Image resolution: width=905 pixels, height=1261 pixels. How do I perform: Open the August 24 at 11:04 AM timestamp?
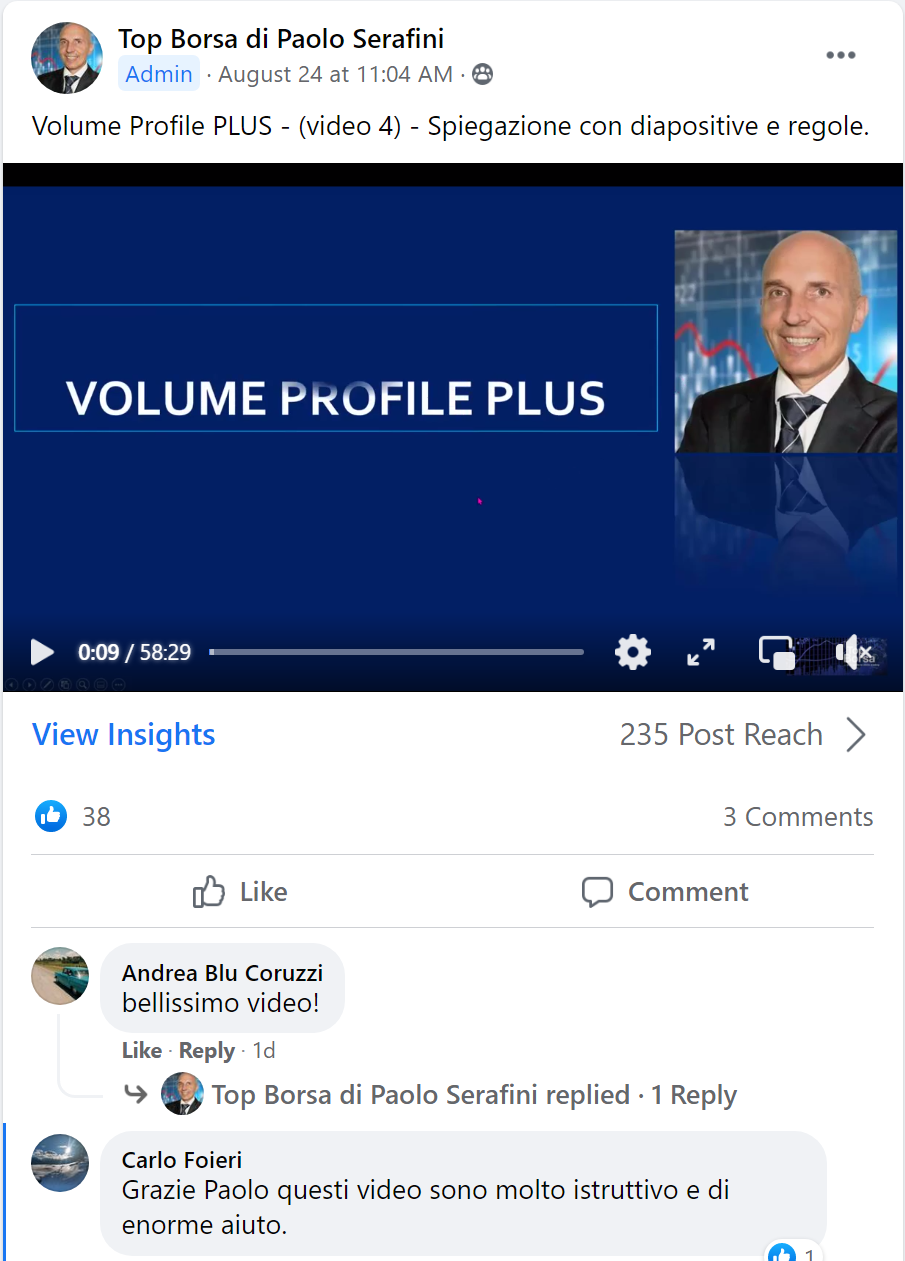[336, 74]
